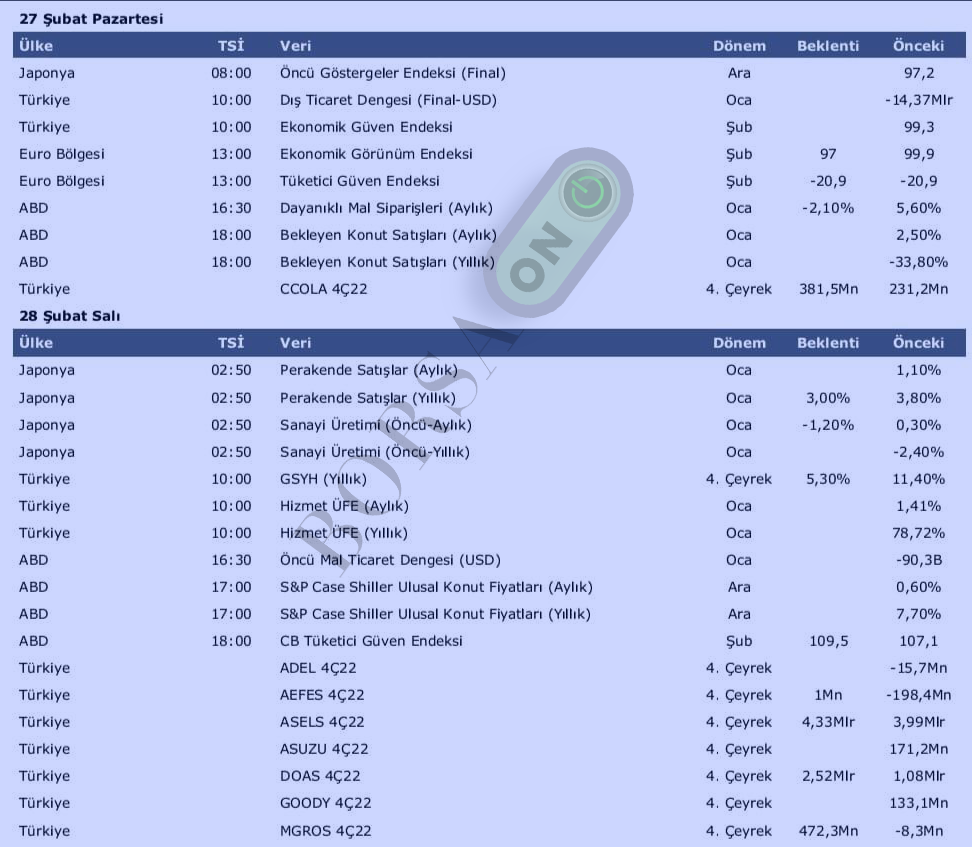
Task: Select 'Sanayi Üretimi (Öncü-Yıllık)' entry
Action: (374, 451)
